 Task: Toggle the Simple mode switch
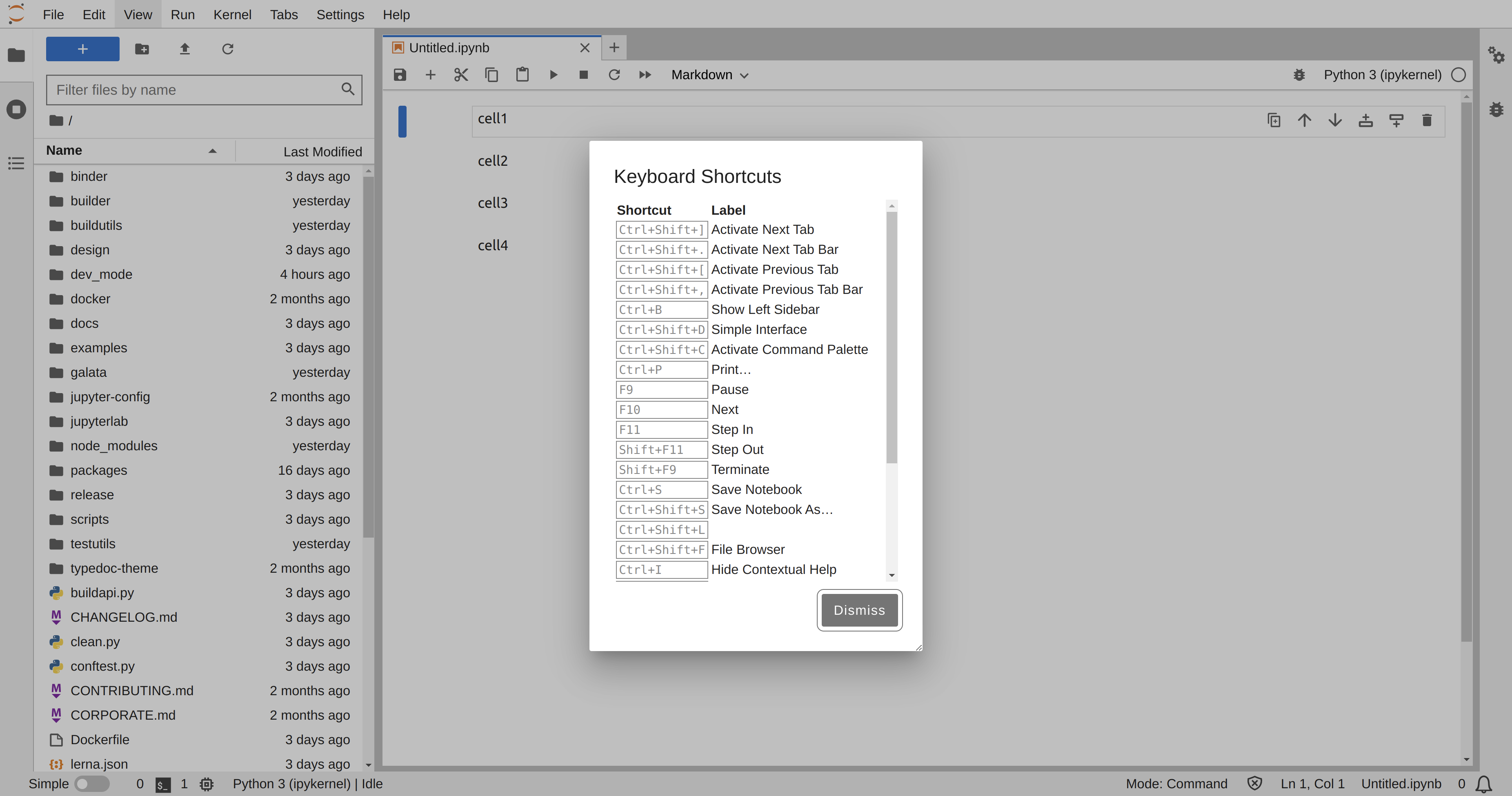coord(92,784)
